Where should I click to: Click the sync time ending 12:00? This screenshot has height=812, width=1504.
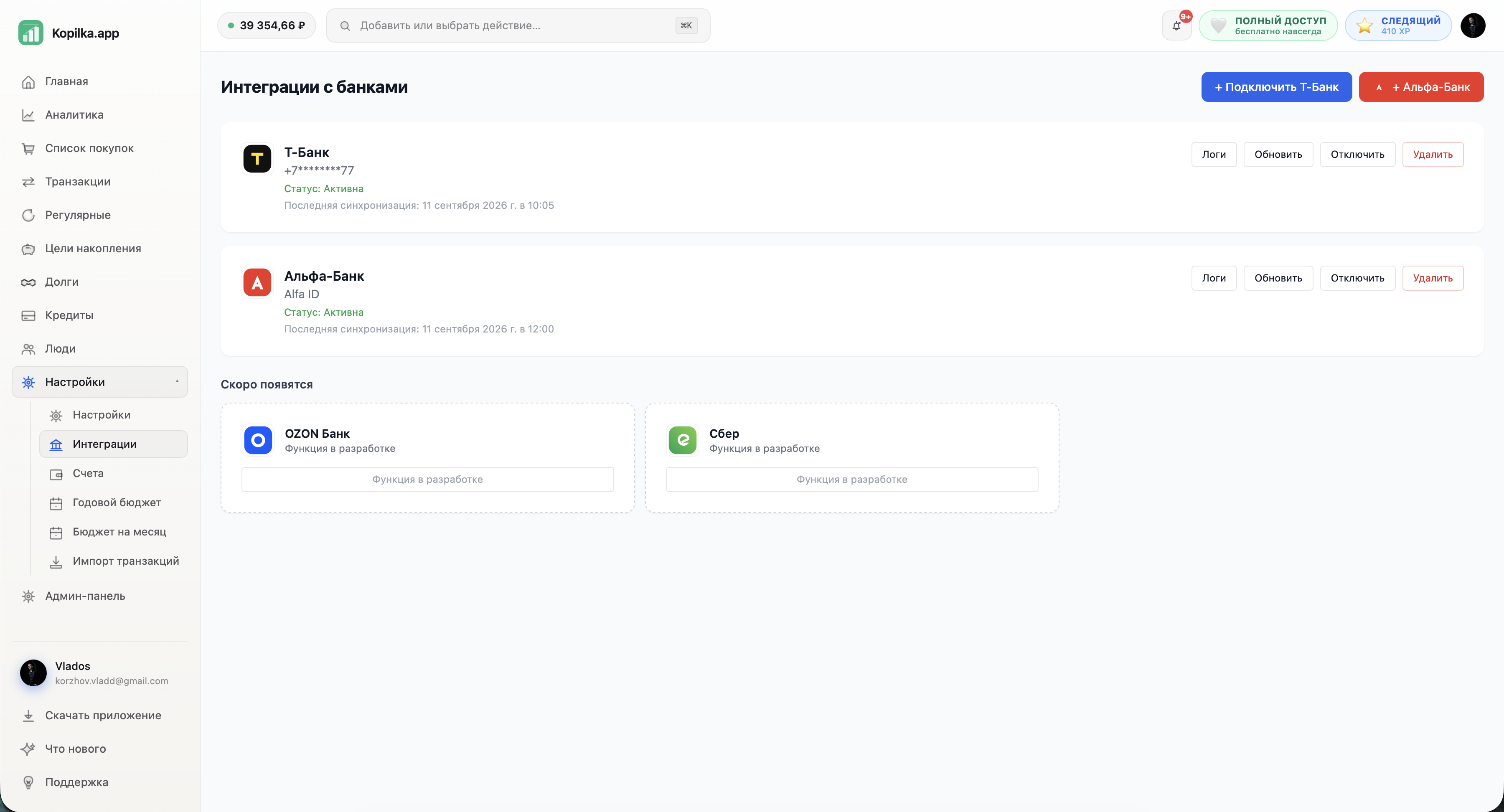pyautogui.click(x=419, y=329)
